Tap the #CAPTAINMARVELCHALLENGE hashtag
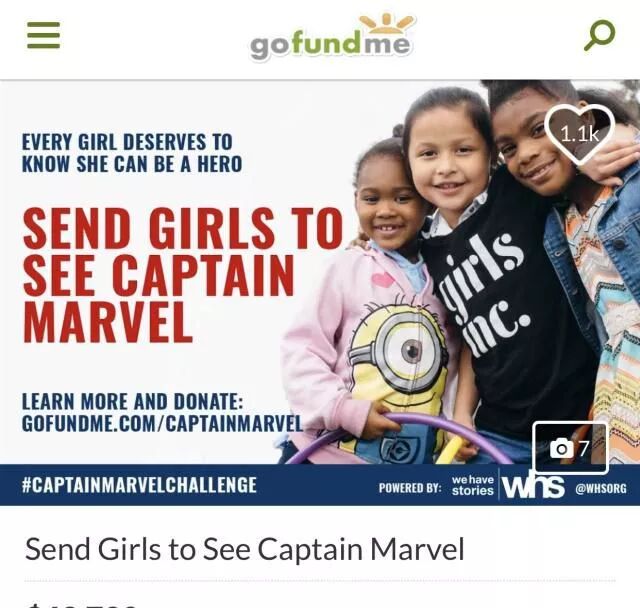The height and width of the screenshot is (608, 640). tap(139, 485)
